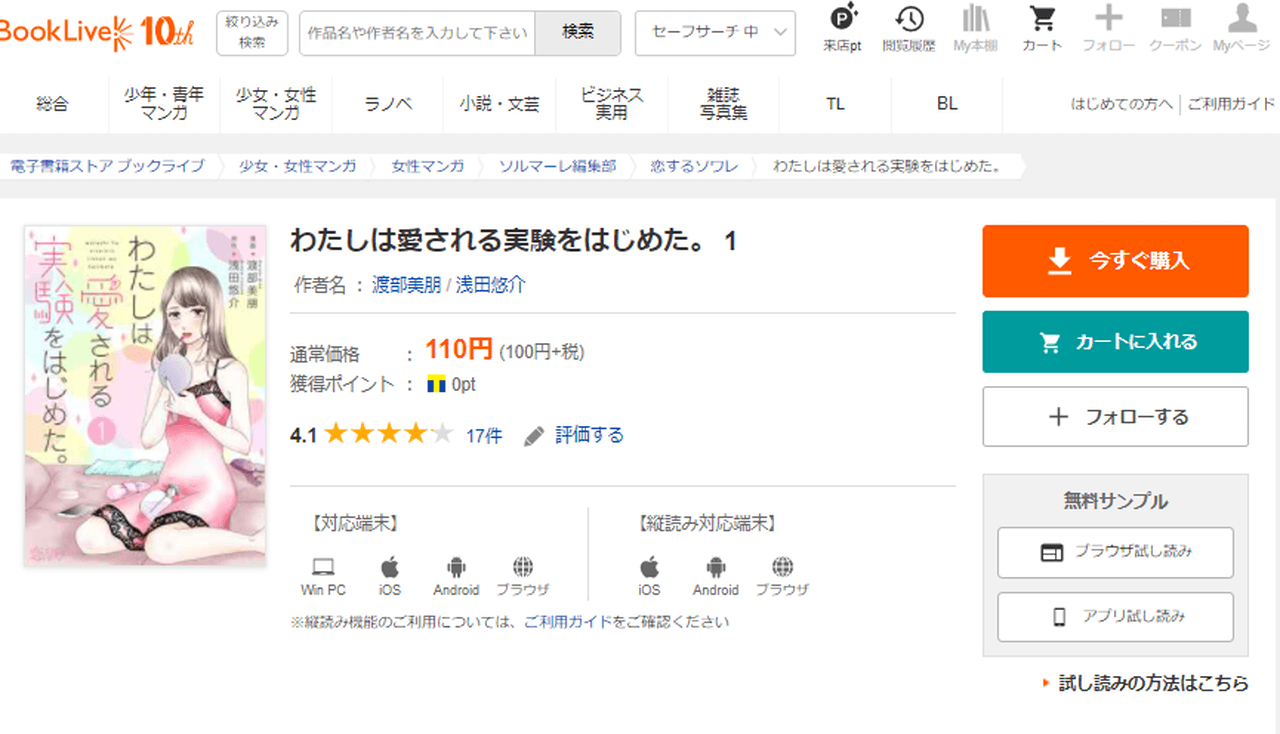Screen dimensions: 1280x734
Task: Open the 来店pt points icon
Action: coord(842,20)
